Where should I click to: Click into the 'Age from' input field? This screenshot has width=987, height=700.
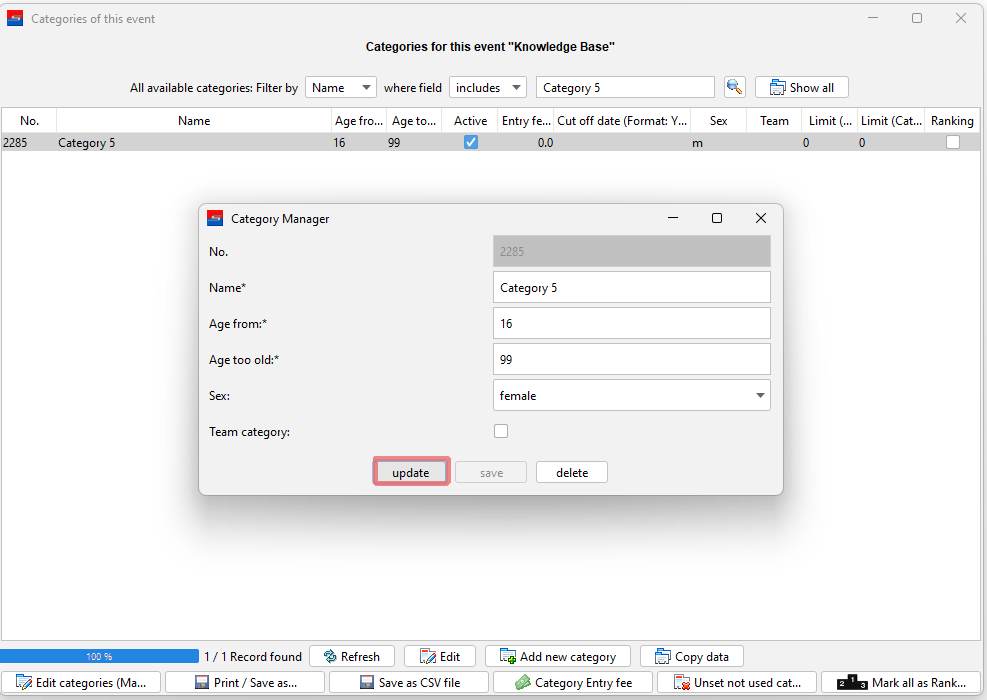point(631,323)
